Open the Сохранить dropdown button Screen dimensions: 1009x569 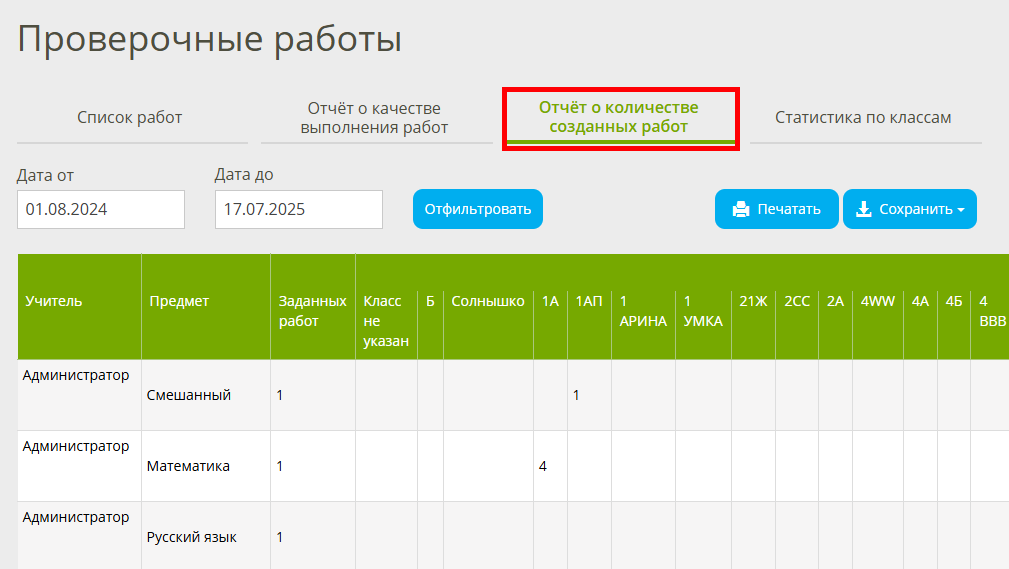910,209
